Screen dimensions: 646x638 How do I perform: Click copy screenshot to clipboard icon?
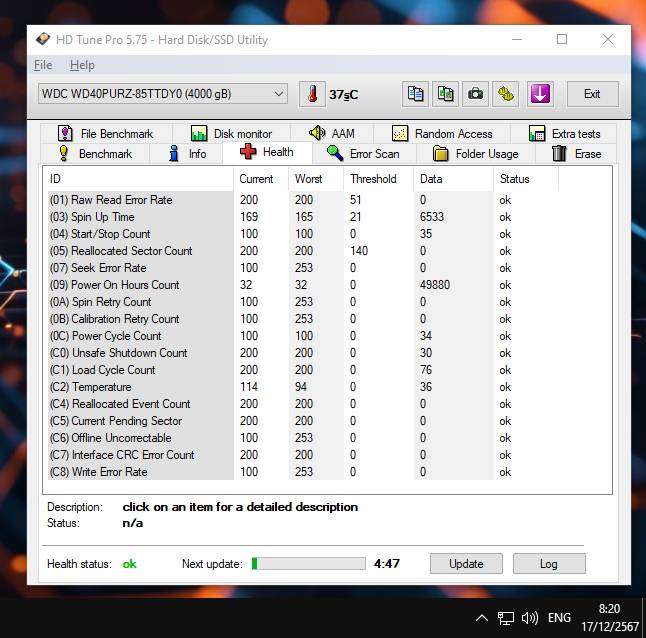(445, 94)
